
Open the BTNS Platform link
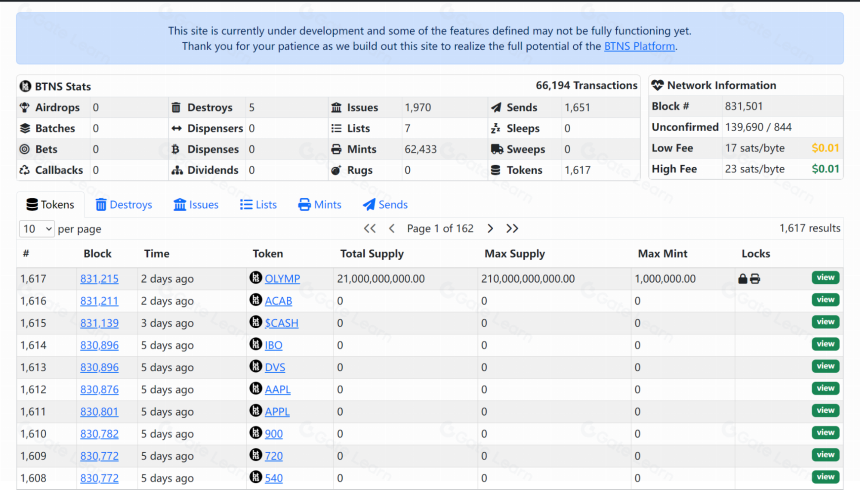(x=639, y=46)
